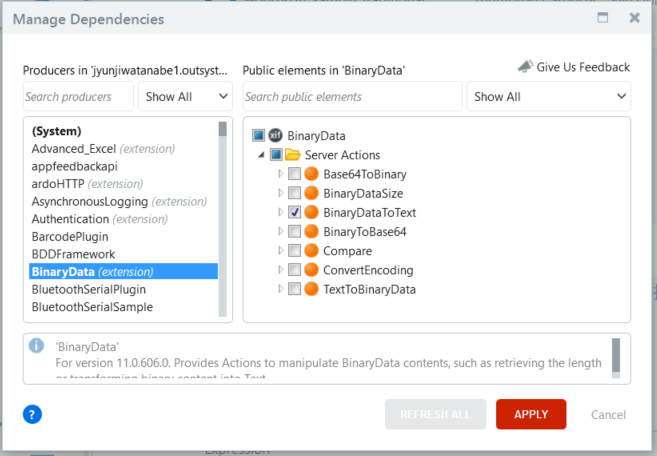Click the info icon in description panel
Viewport: 657px width, 456px height.
click(x=37, y=346)
